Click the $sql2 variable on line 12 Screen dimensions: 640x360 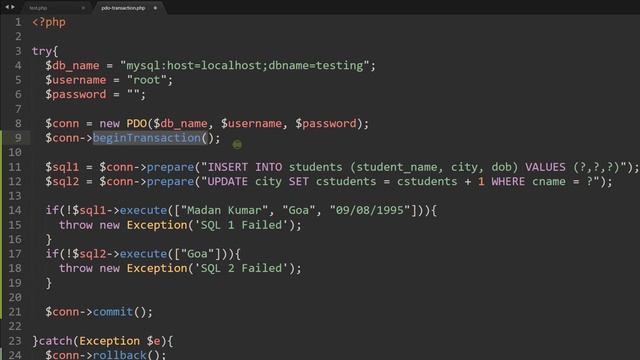point(62,181)
